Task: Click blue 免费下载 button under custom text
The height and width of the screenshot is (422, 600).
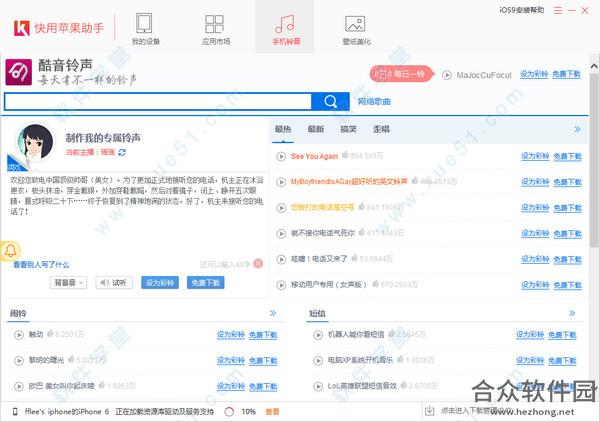Action: pyautogui.click(x=205, y=283)
